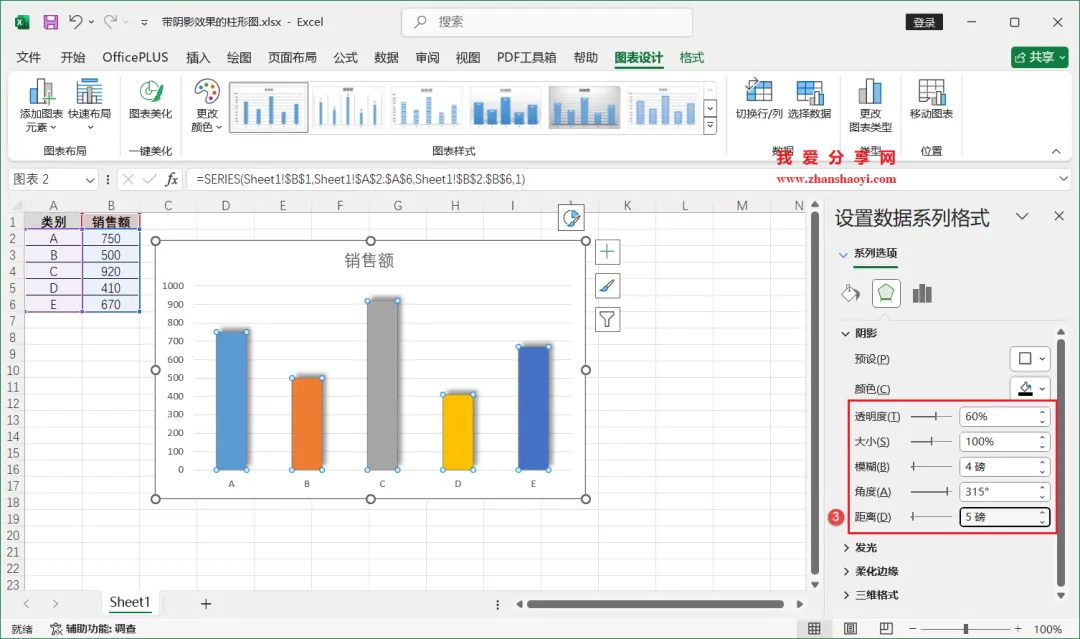Select Effects pentagon icon in pane
This screenshot has height=639, width=1080.
click(x=886, y=293)
